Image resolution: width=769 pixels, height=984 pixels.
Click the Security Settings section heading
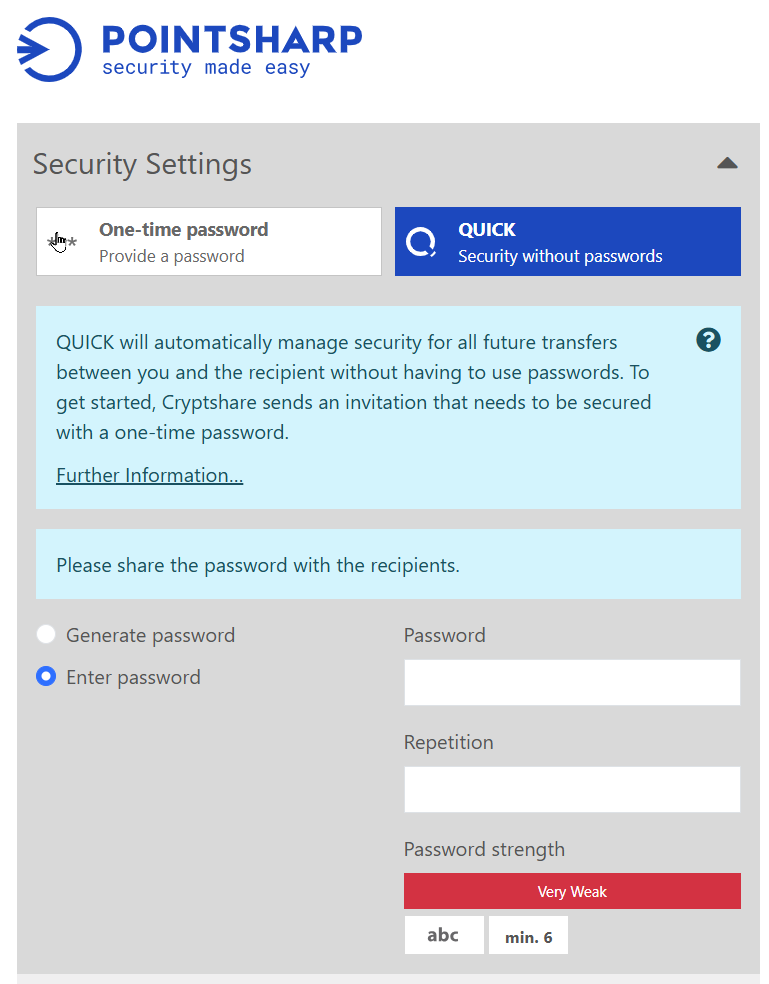(142, 164)
